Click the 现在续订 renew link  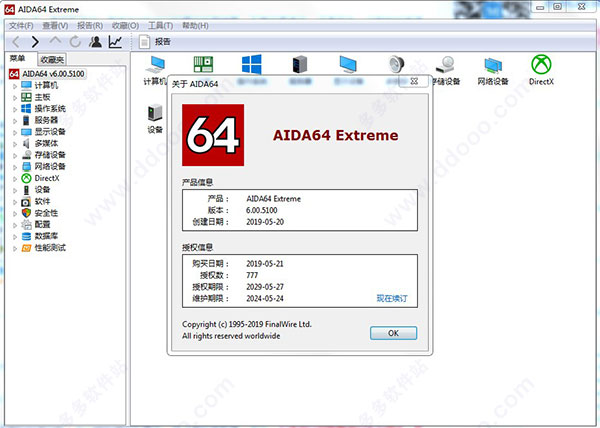[x=392, y=298]
